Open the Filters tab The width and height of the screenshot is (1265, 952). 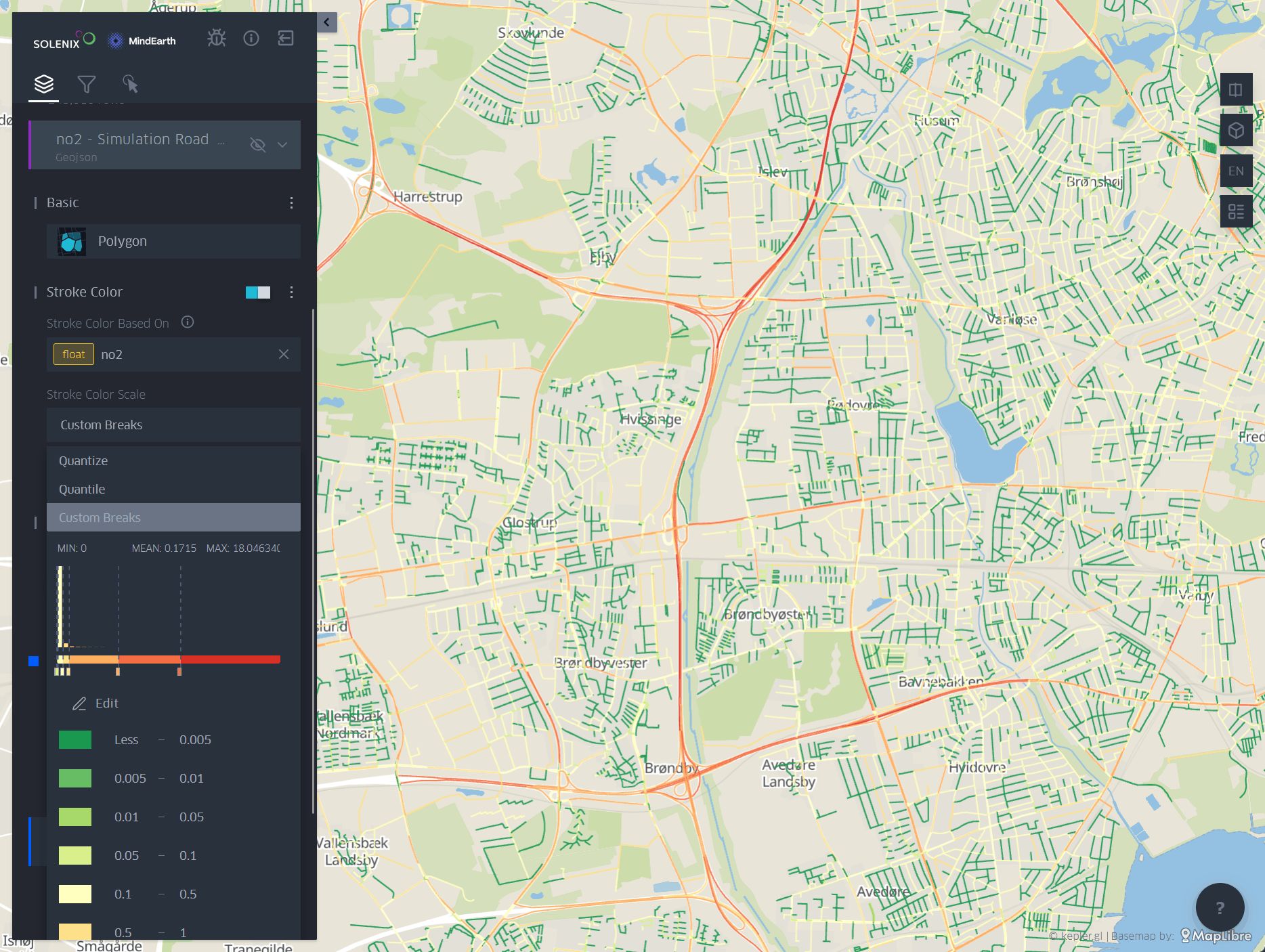[x=87, y=84]
